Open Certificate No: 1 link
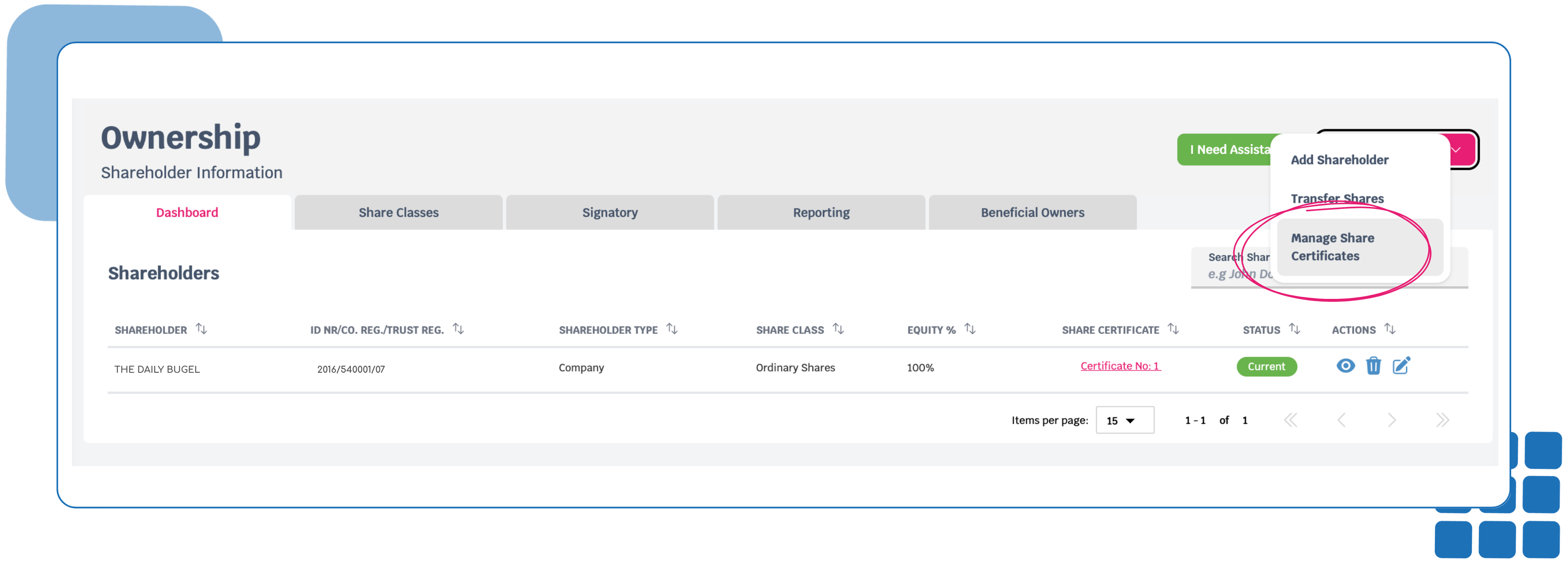Viewport: 1568px width, 565px height. click(x=1120, y=366)
